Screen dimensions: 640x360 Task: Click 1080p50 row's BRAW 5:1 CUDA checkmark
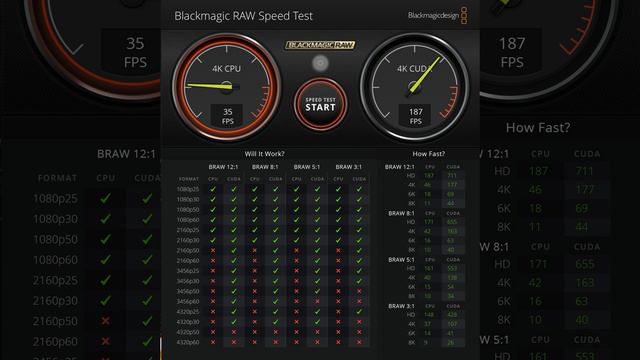tap(317, 209)
